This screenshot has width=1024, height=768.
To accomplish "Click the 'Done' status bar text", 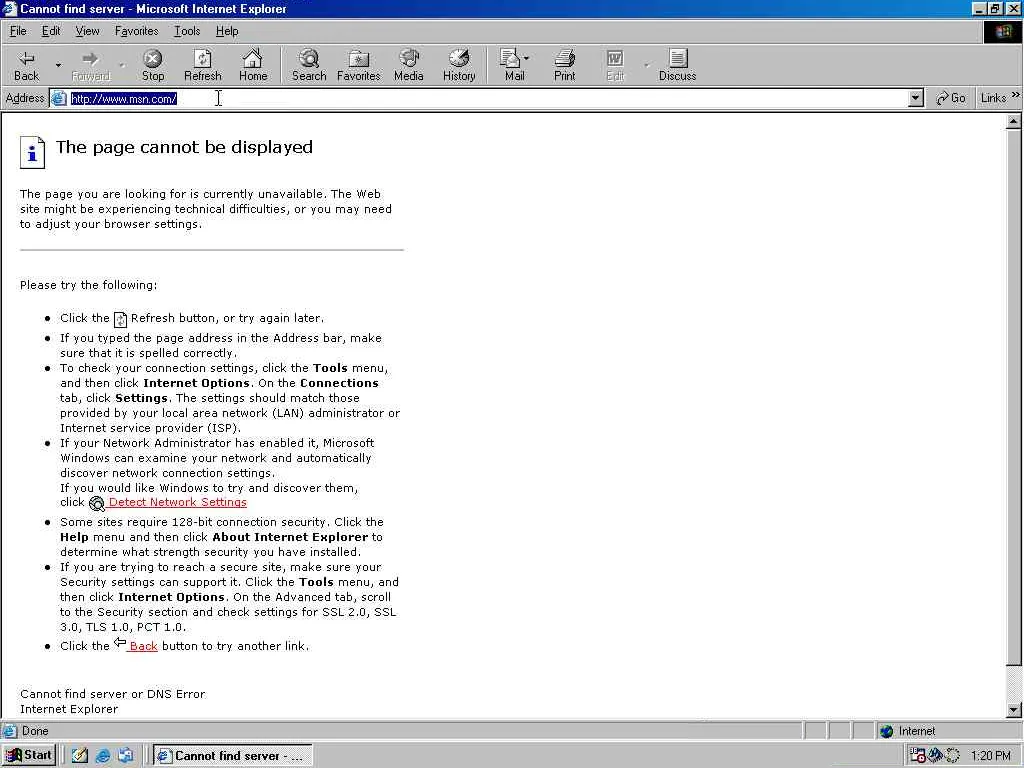I will (x=35, y=731).
